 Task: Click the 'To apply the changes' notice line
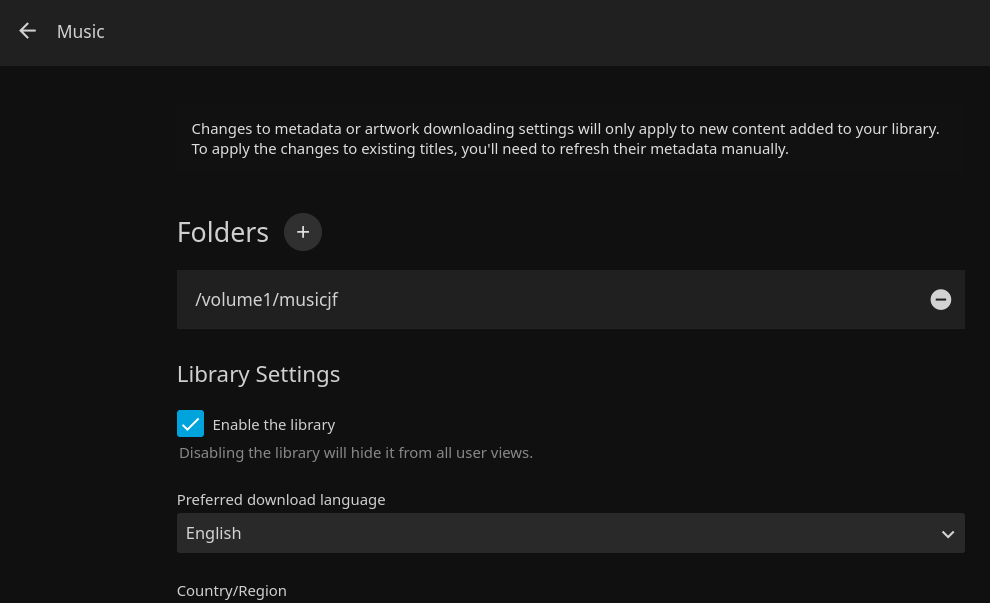pos(490,149)
